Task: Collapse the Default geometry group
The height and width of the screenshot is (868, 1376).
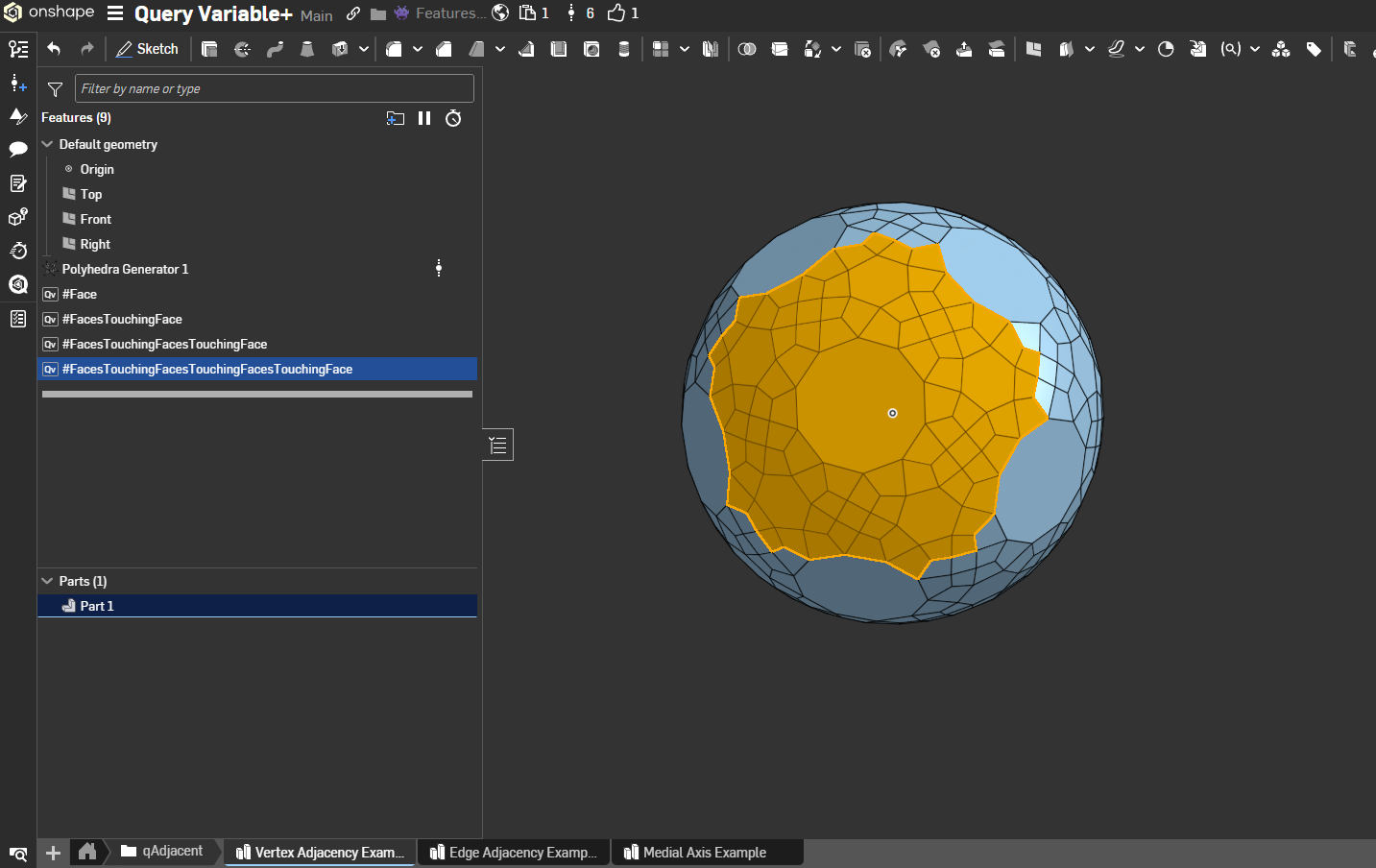Action: tap(47, 144)
